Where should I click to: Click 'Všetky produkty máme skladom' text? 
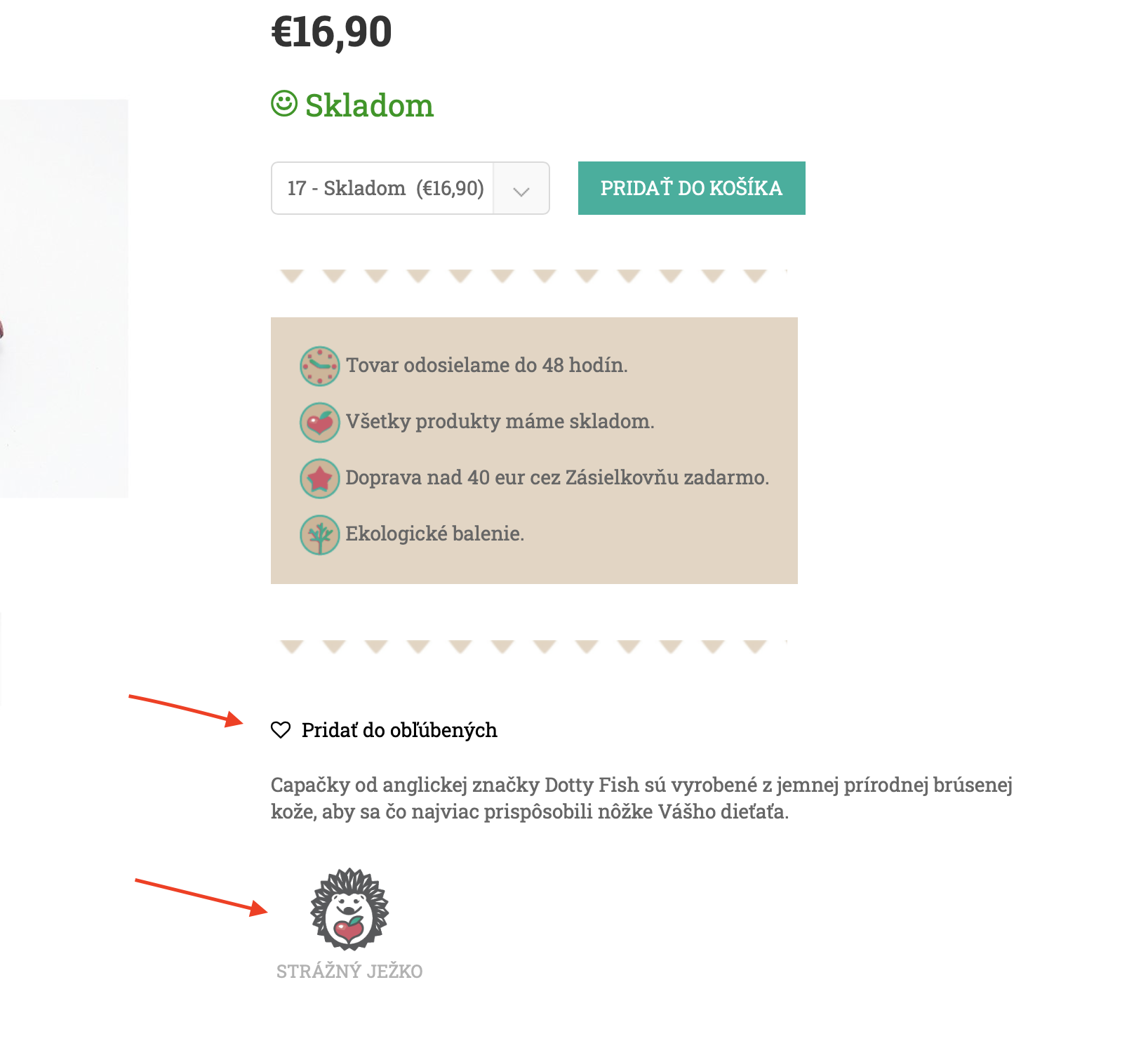[500, 421]
